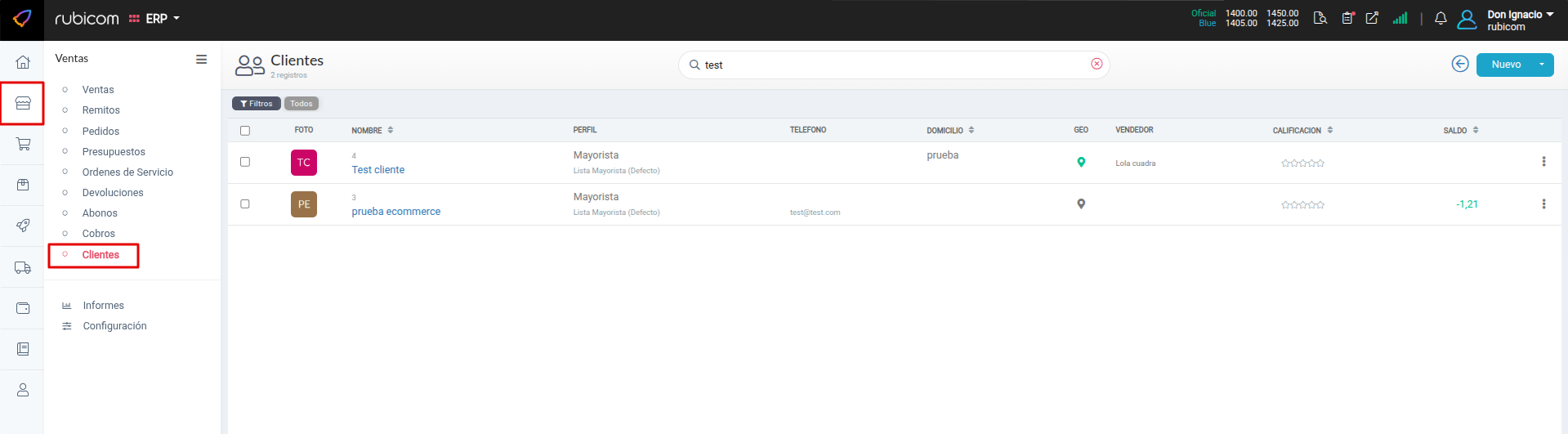The image size is (1568, 434).
Task: Click the delivery truck sidebar icon
Action: 23,267
